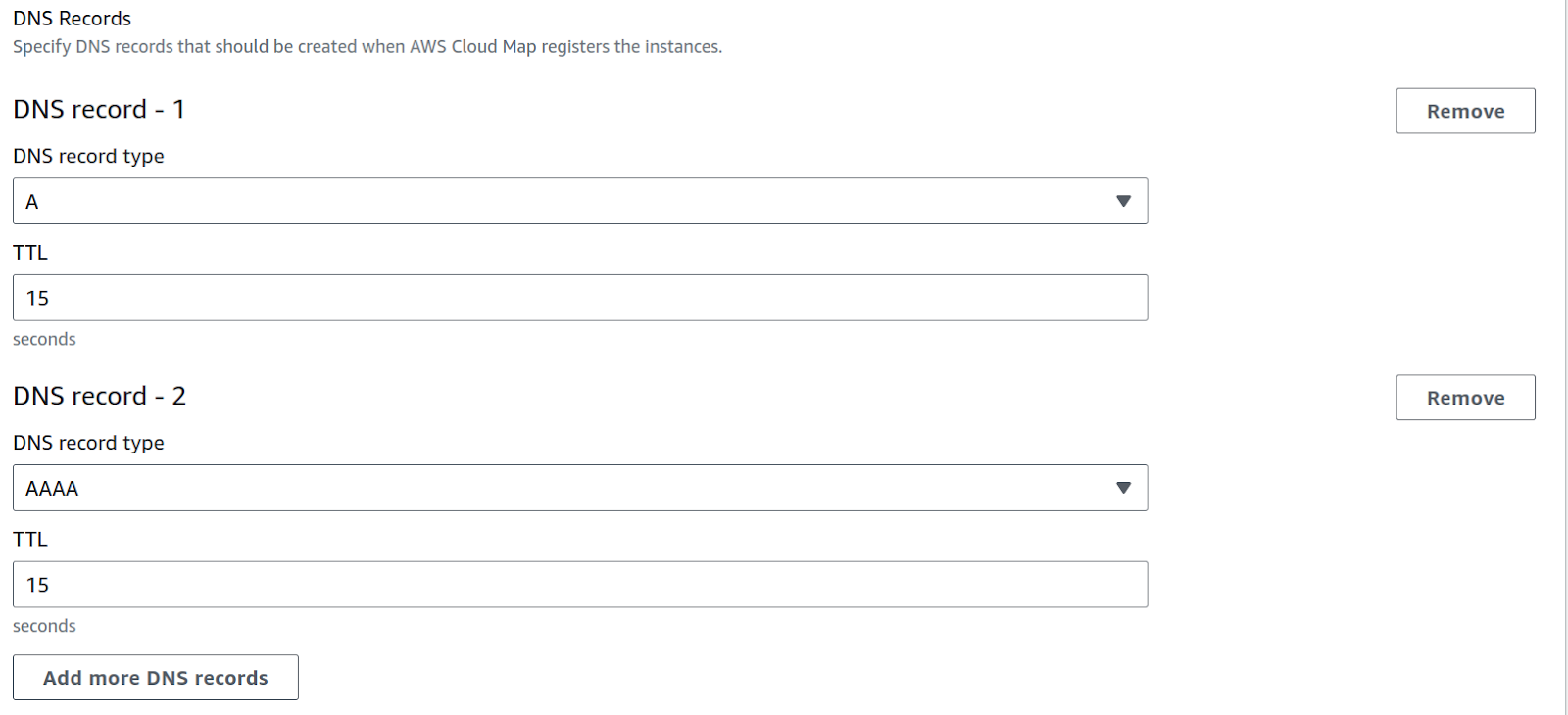Click the DNS Records section heading
This screenshot has height=715, width=1568.
click(70, 18)
